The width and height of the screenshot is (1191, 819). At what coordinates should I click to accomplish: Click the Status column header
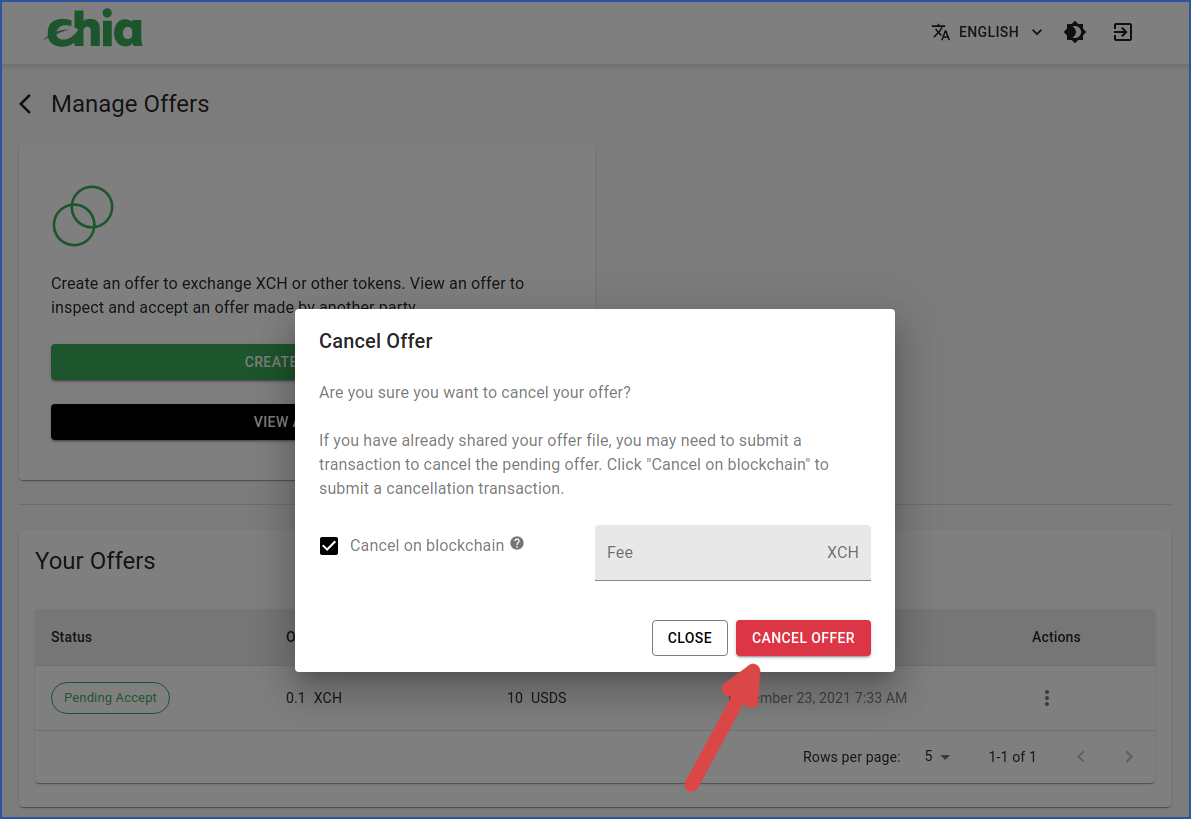click(x=71, y=637)
